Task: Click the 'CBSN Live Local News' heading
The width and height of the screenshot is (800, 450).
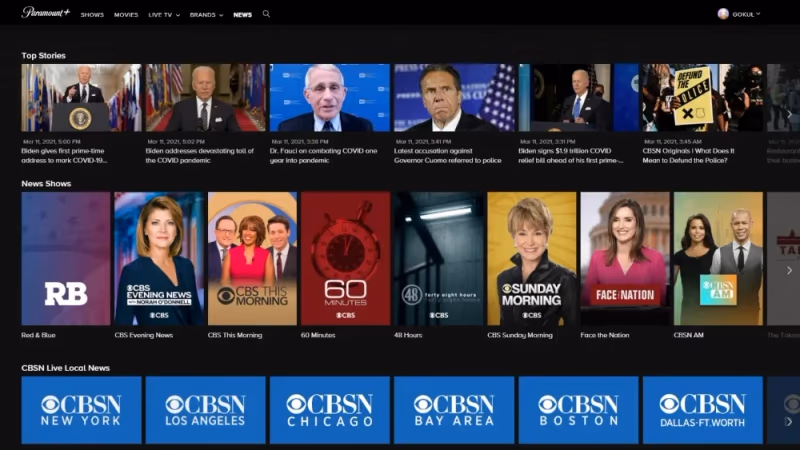Action: point(65,368)
